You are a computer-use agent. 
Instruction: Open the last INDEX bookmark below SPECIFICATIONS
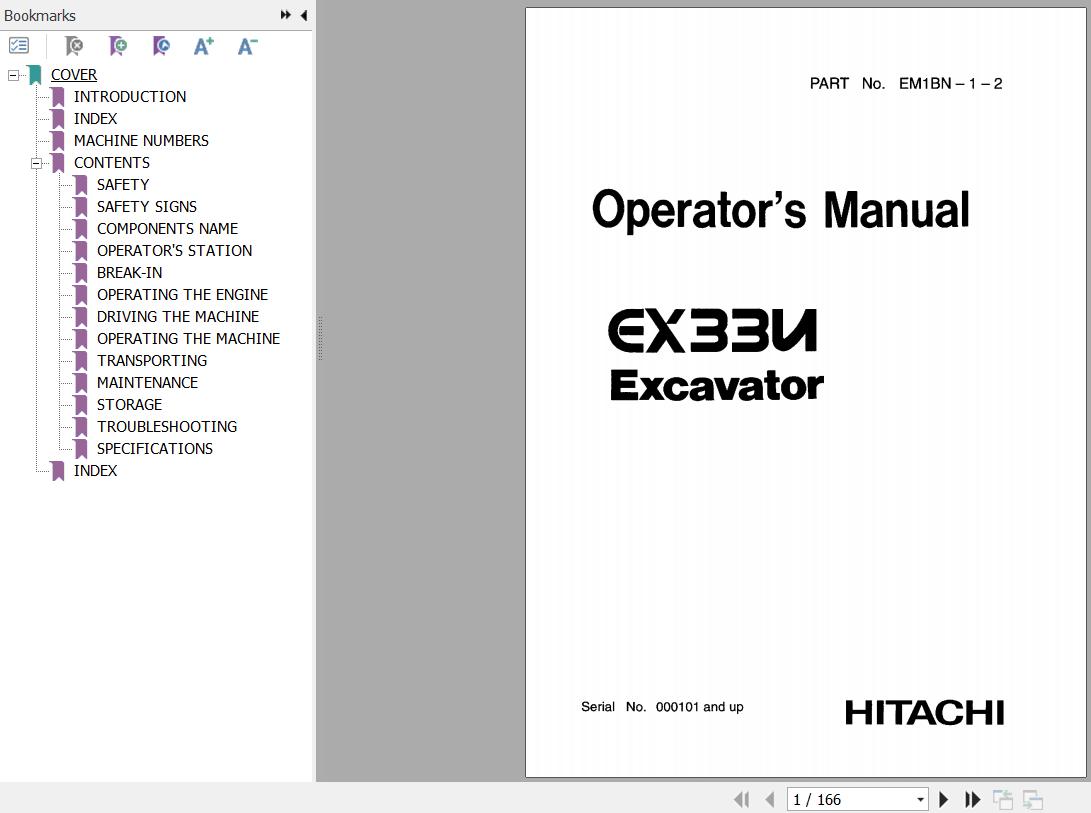tap(95, 471)
